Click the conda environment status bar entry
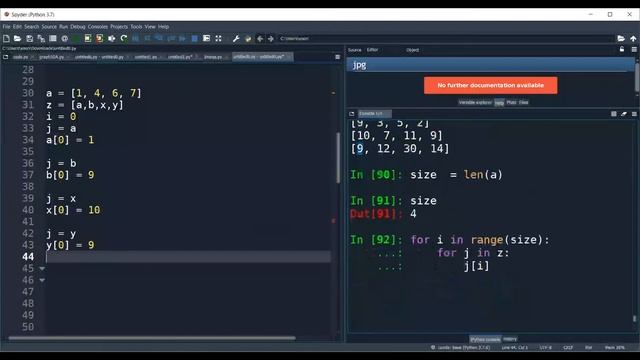This screenshot has width=640, height=360. tap(460, 347)
